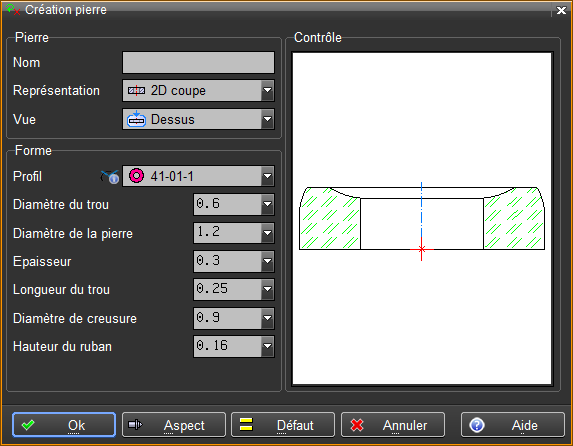Screen dimensions: 573x446
Task: Expand the Vue dropdown arrow
Action: [267, 119]
